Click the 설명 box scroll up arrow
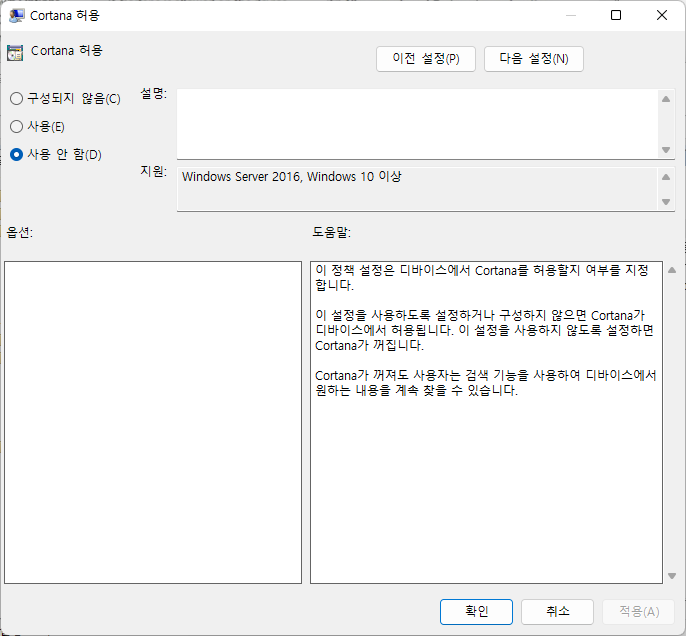The height and width of the screenshot is (636, 686). (666, 99)
